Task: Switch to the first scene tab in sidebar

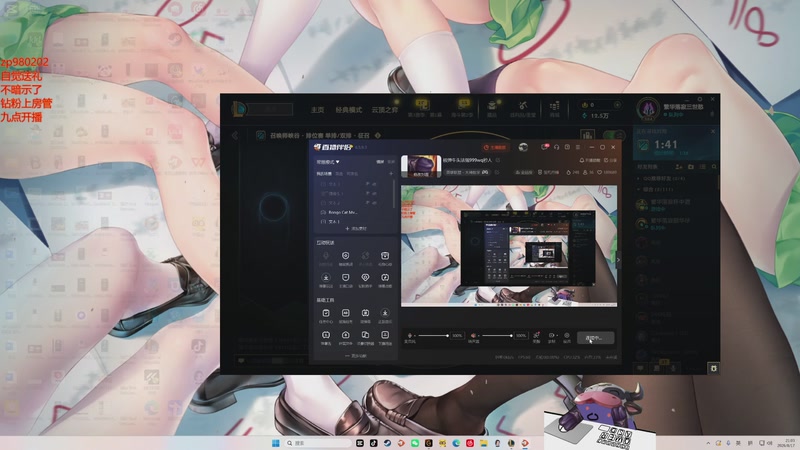Action: coord(323,173)
